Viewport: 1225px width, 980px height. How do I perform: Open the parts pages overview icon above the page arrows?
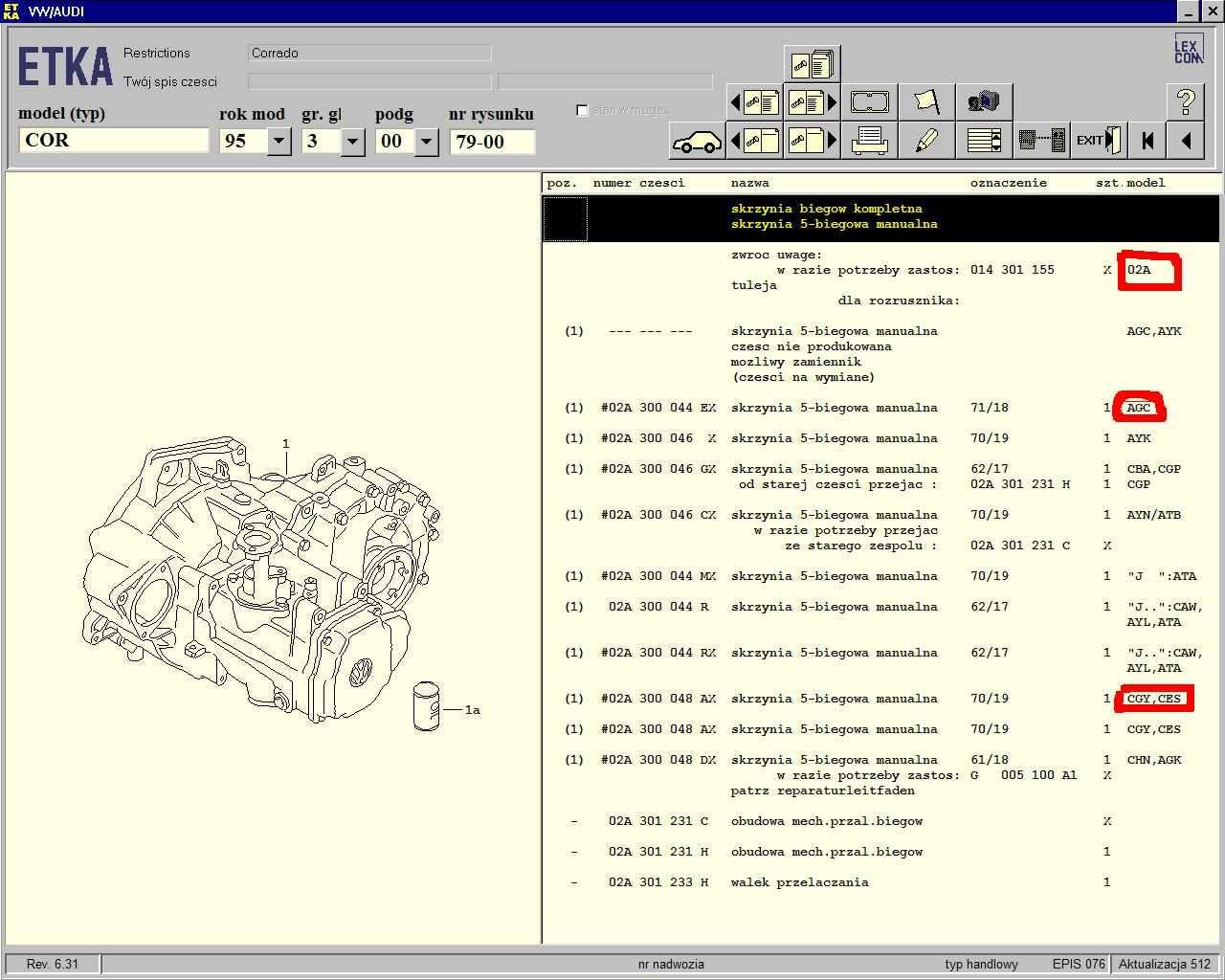(x=812, y=64)
